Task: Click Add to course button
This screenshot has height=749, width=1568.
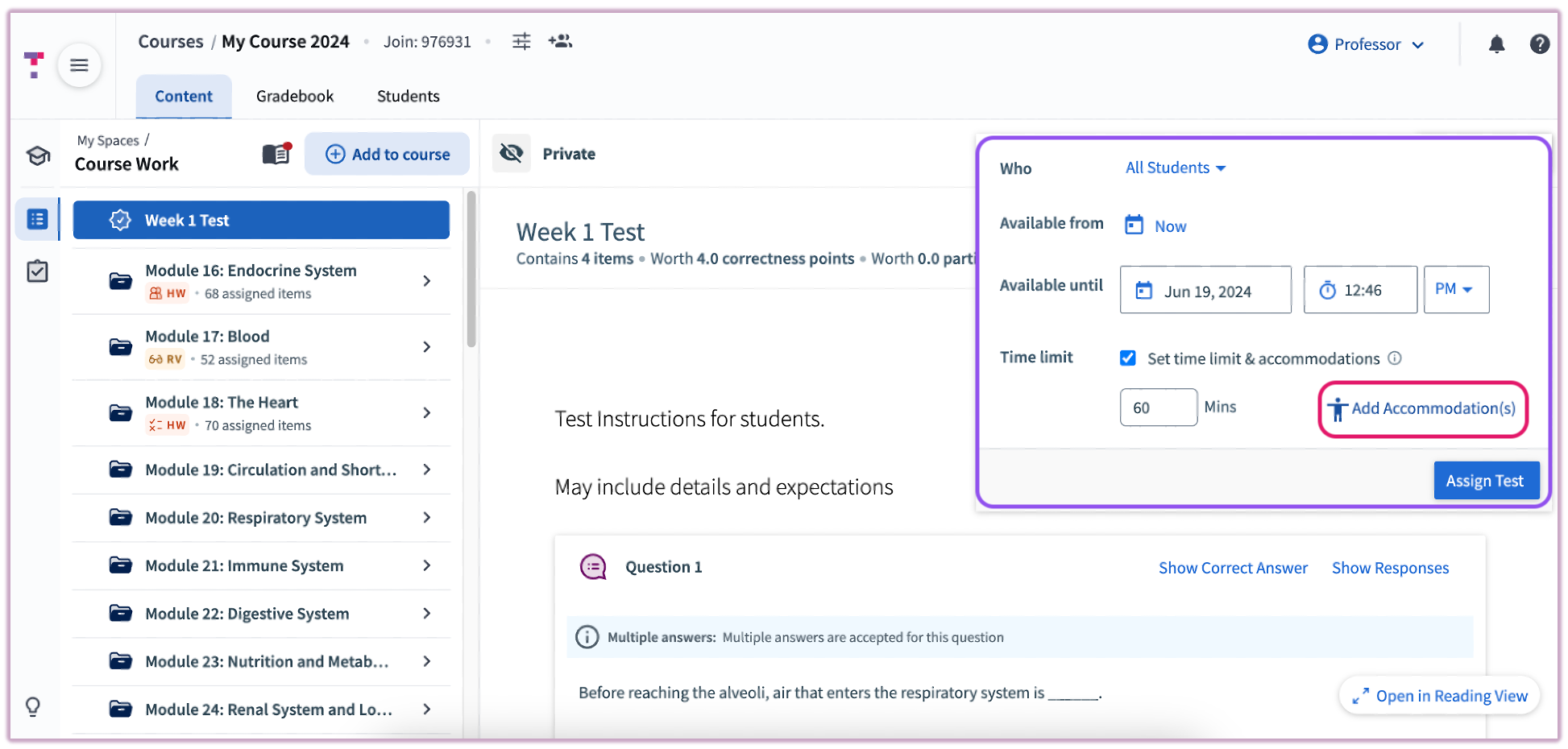Action: 387,154
